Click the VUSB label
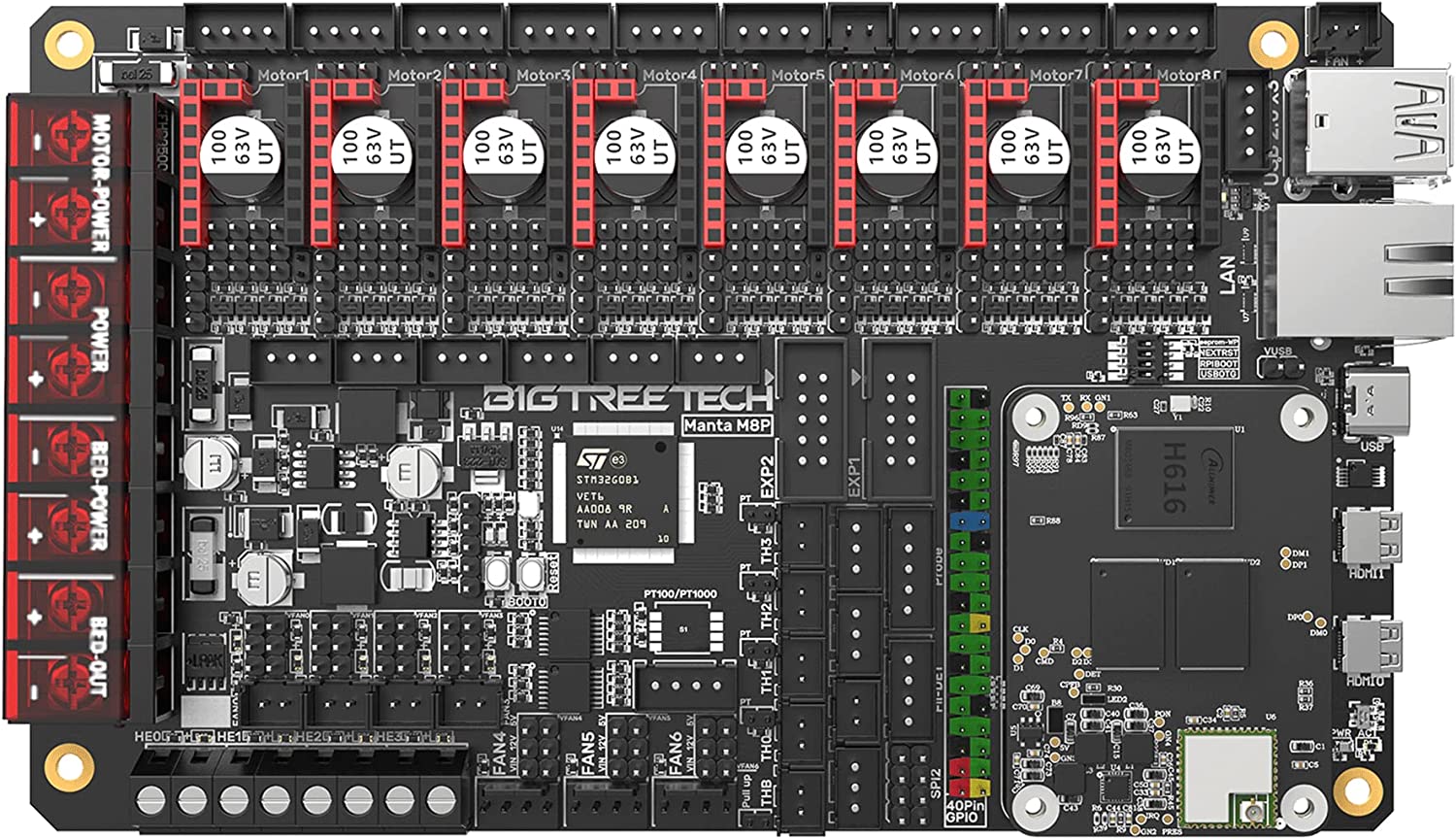 point(1278,352)
